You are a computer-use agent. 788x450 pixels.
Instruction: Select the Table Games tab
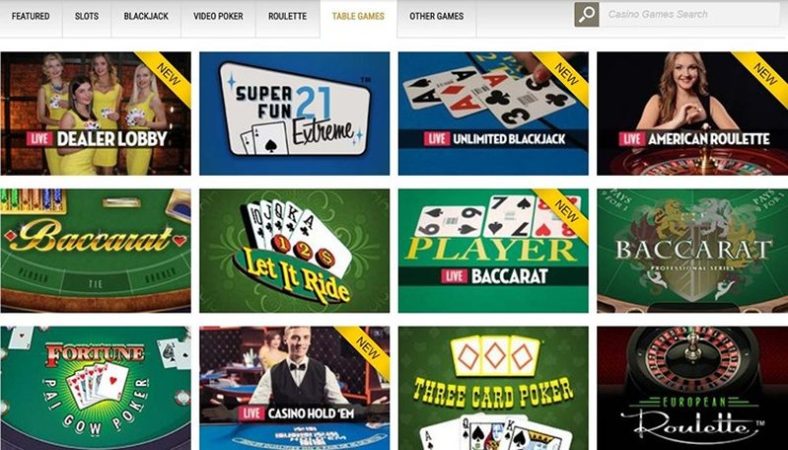pos(358,16)
